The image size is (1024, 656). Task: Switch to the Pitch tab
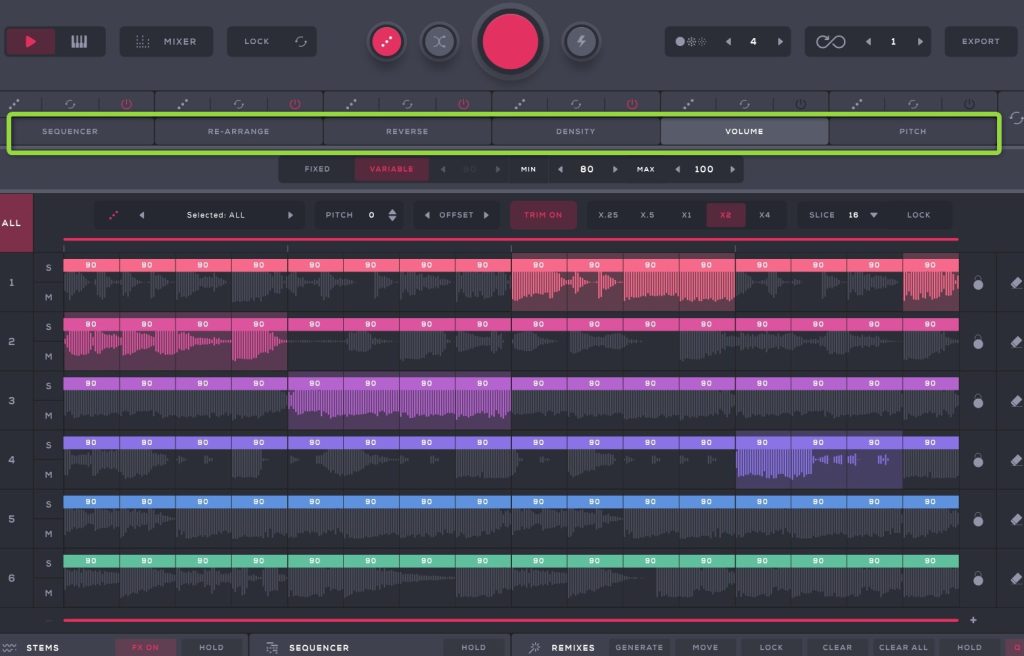click(x=912, y=132)
